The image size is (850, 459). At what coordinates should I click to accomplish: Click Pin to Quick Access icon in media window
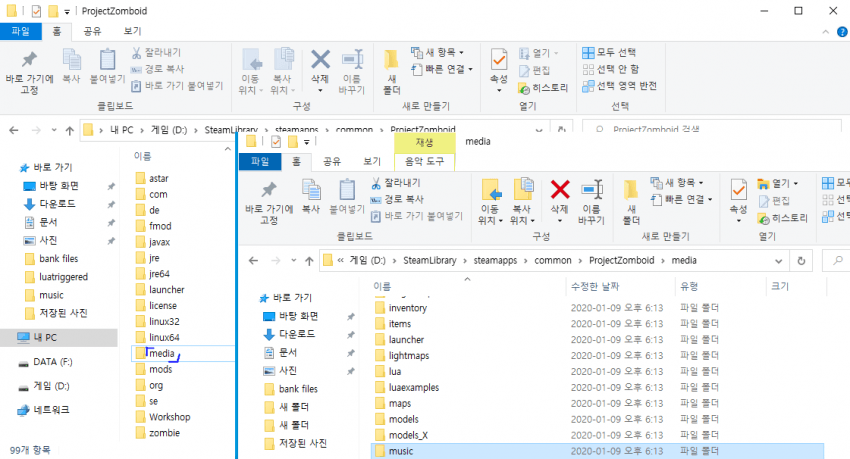[268, 190]
